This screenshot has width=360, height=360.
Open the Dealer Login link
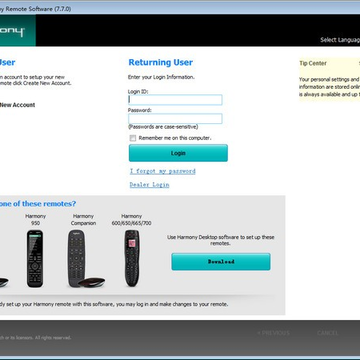pyautogui.click(x=149, y=185)
